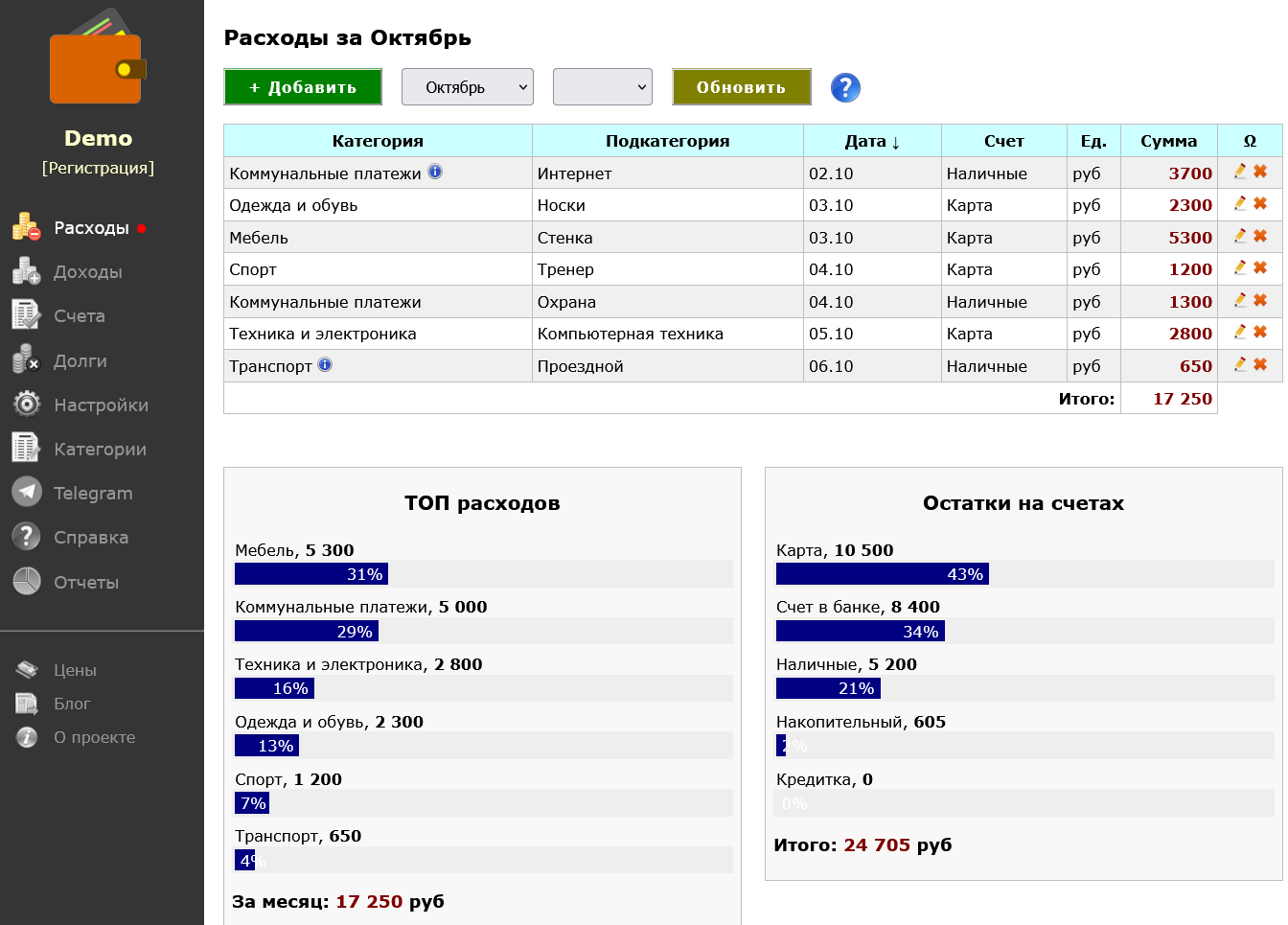Image resolution: width=1288 pixels, height=925 pixels.
Task: Open the blue help question mark
Action: 844,87
